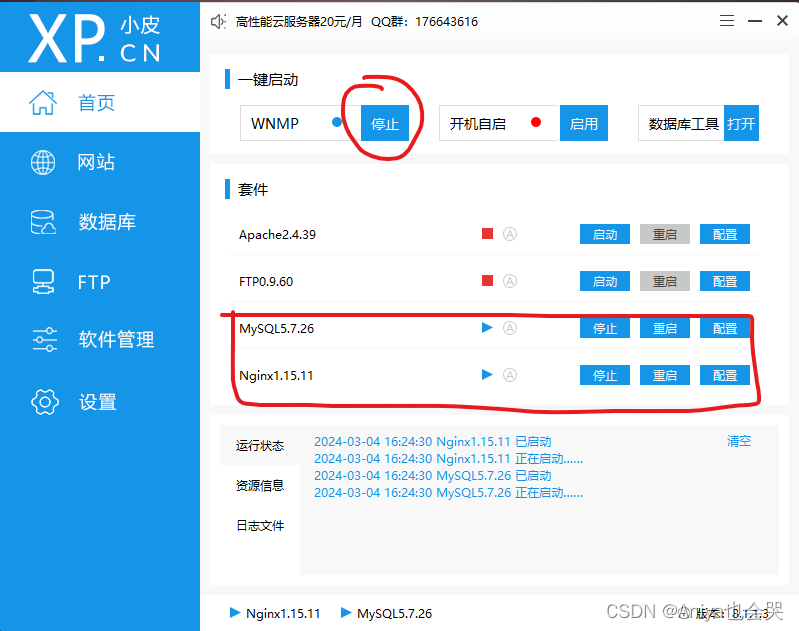Toggle auto-start A icon for MySQL5.7.26
The height and width of the screenshot is (631, 799).
click(510, 328)
